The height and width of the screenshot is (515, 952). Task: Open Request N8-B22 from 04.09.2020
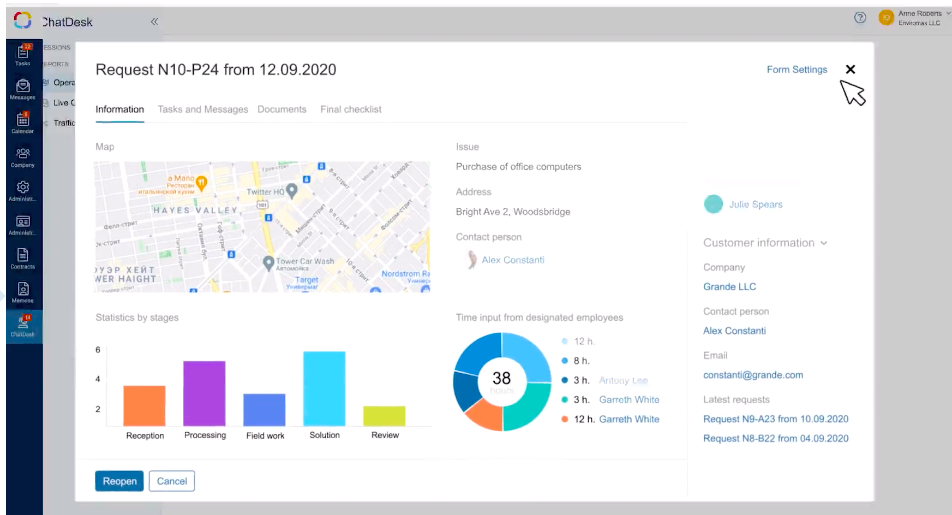(x=776, y=438)
